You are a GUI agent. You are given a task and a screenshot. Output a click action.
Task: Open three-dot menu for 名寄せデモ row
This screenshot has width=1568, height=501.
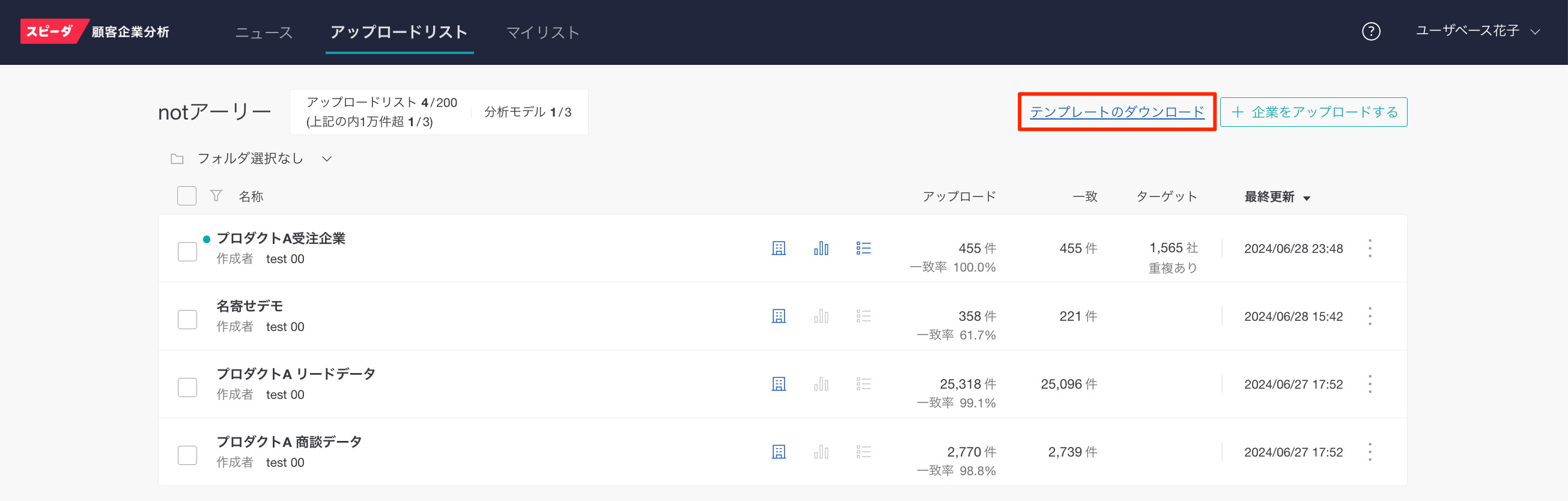(1370, 317)
